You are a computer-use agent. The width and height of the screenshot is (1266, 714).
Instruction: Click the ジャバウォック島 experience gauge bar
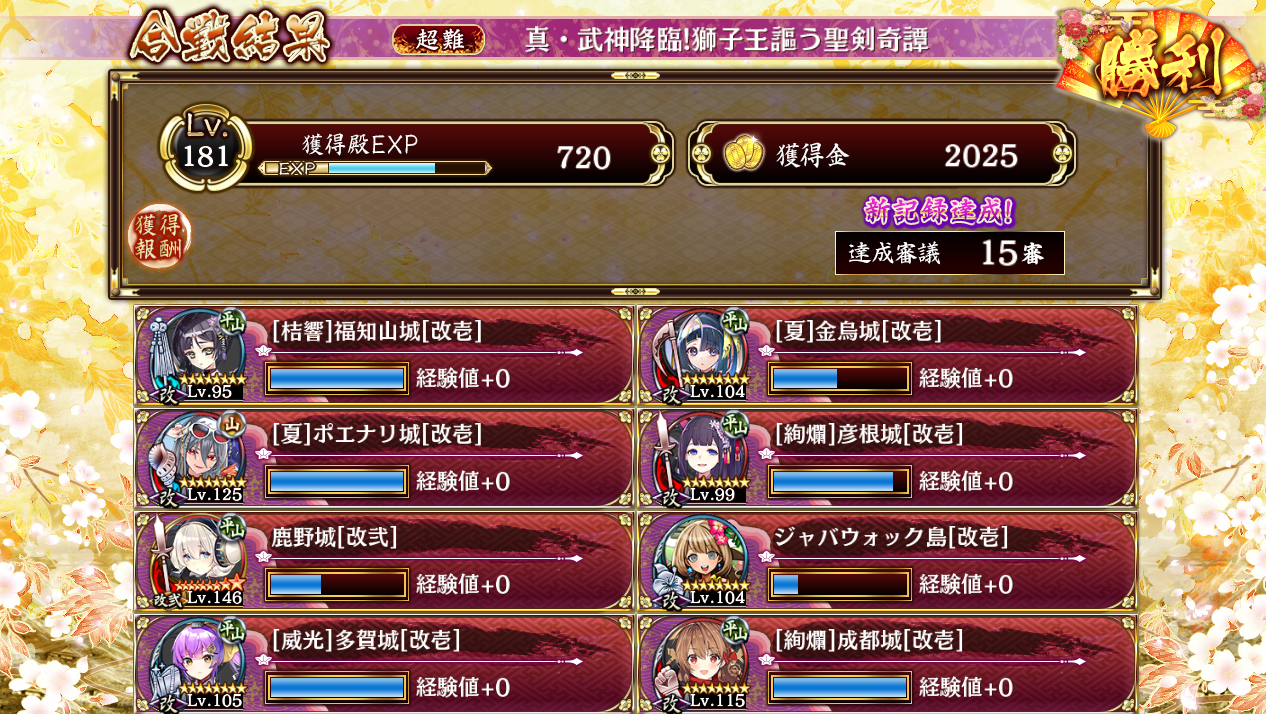pyautogui.click(x=840, y=584)
